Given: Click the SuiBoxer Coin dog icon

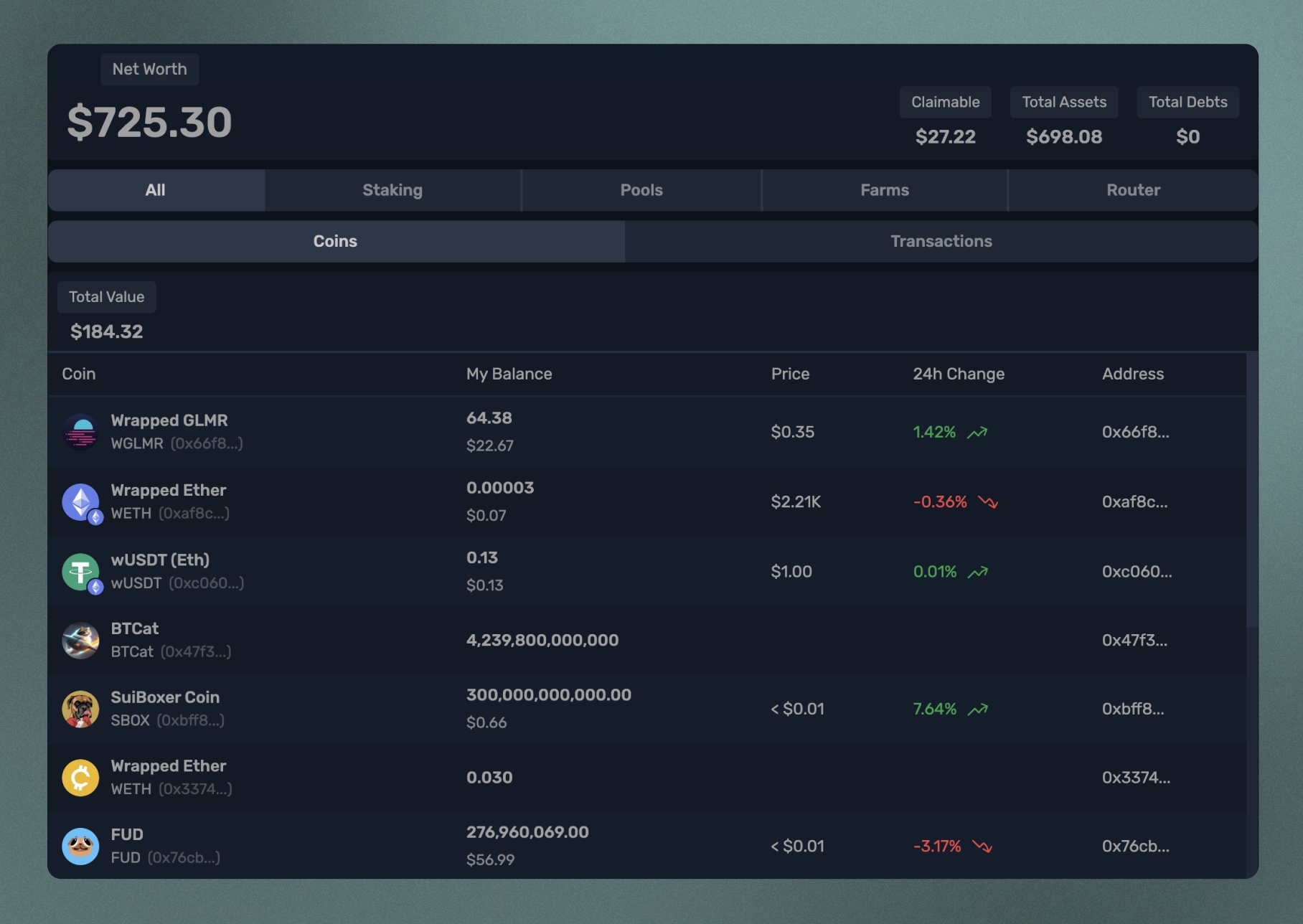Looking at the screenshot, I should click(x=80, y=709).
